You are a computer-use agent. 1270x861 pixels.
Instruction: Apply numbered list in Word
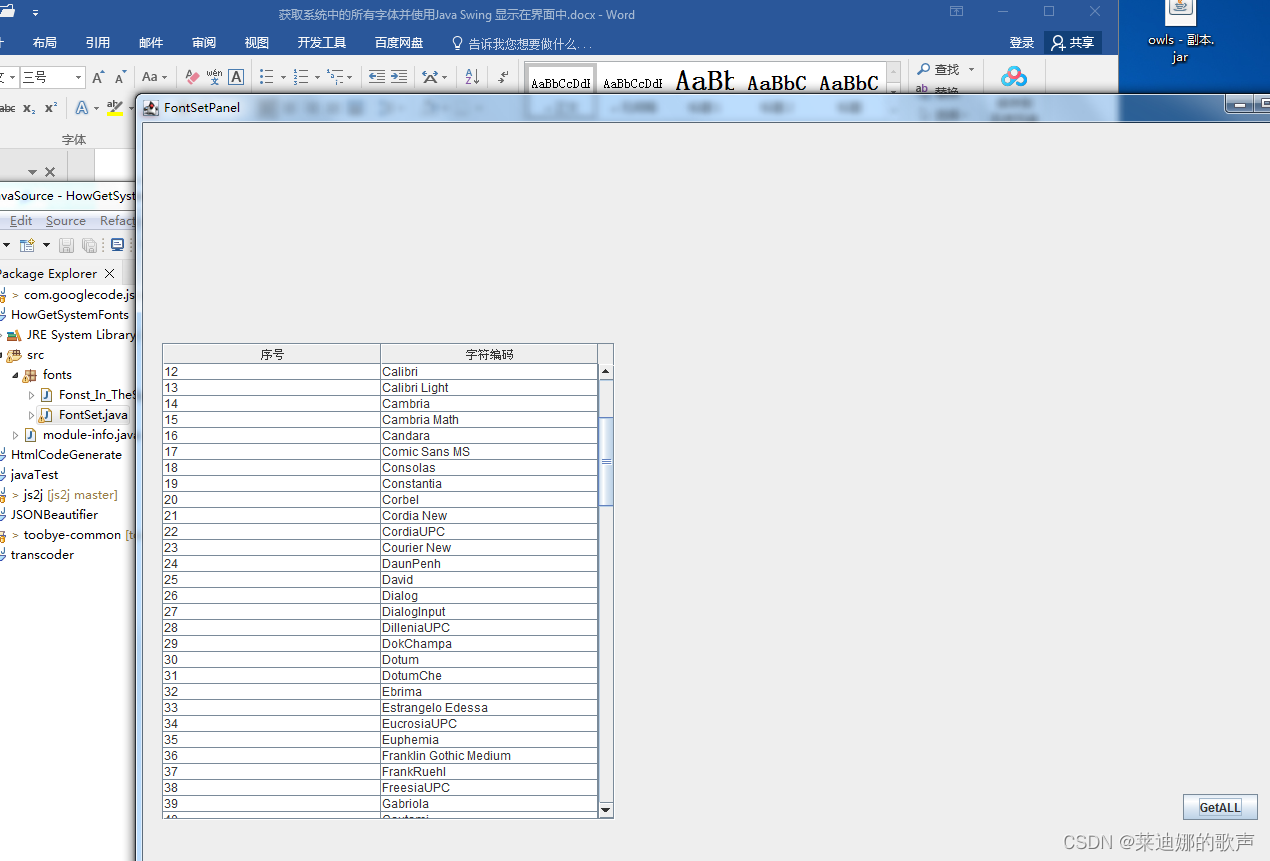tap(300, 77)
